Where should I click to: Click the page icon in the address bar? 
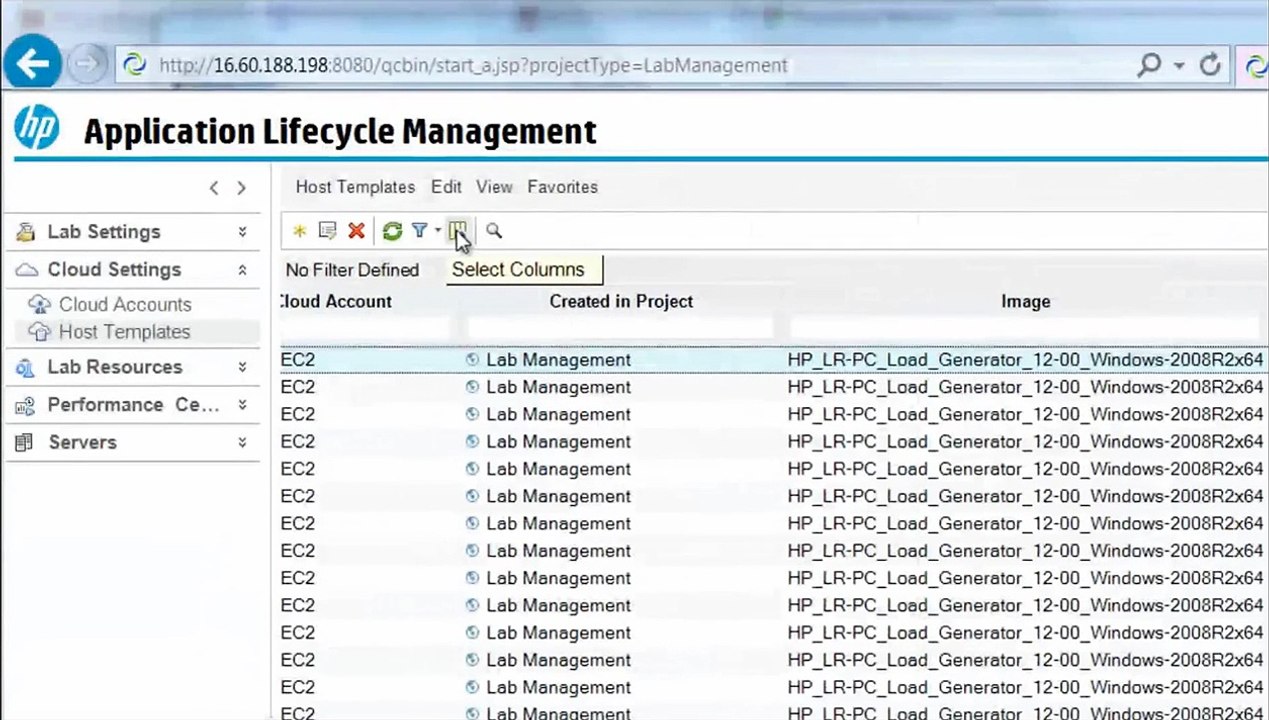135,65
